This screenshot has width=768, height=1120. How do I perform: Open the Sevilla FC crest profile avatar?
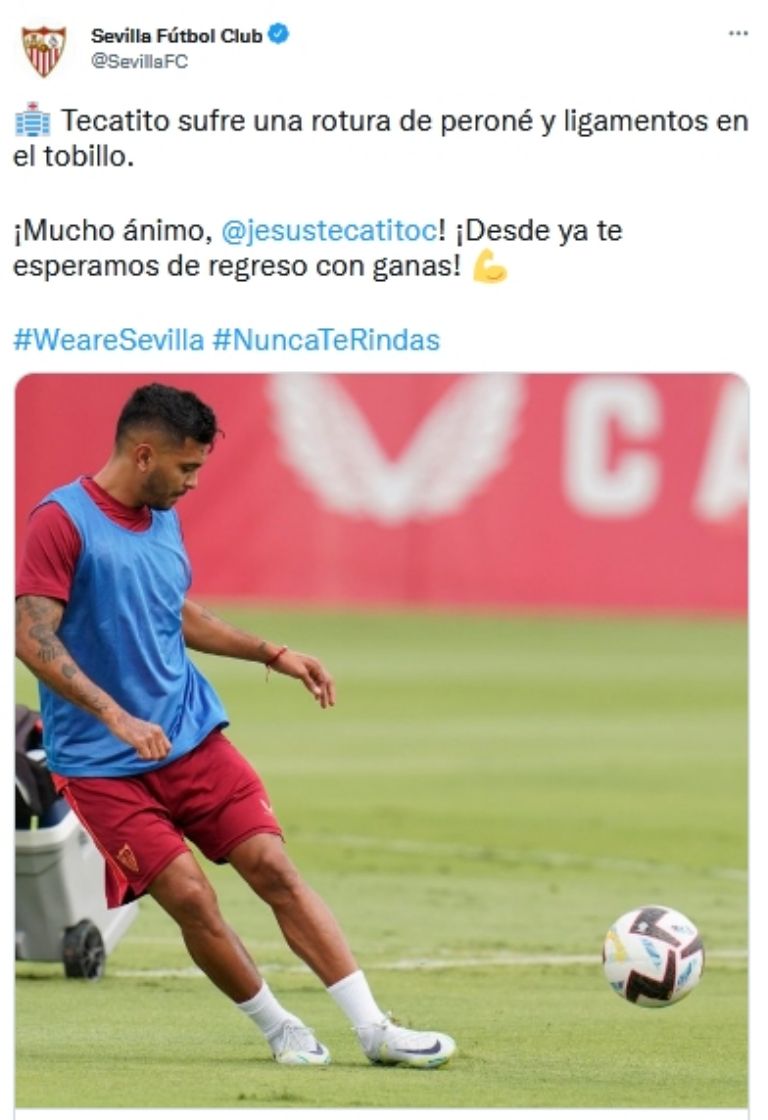(x=44, y=51)
